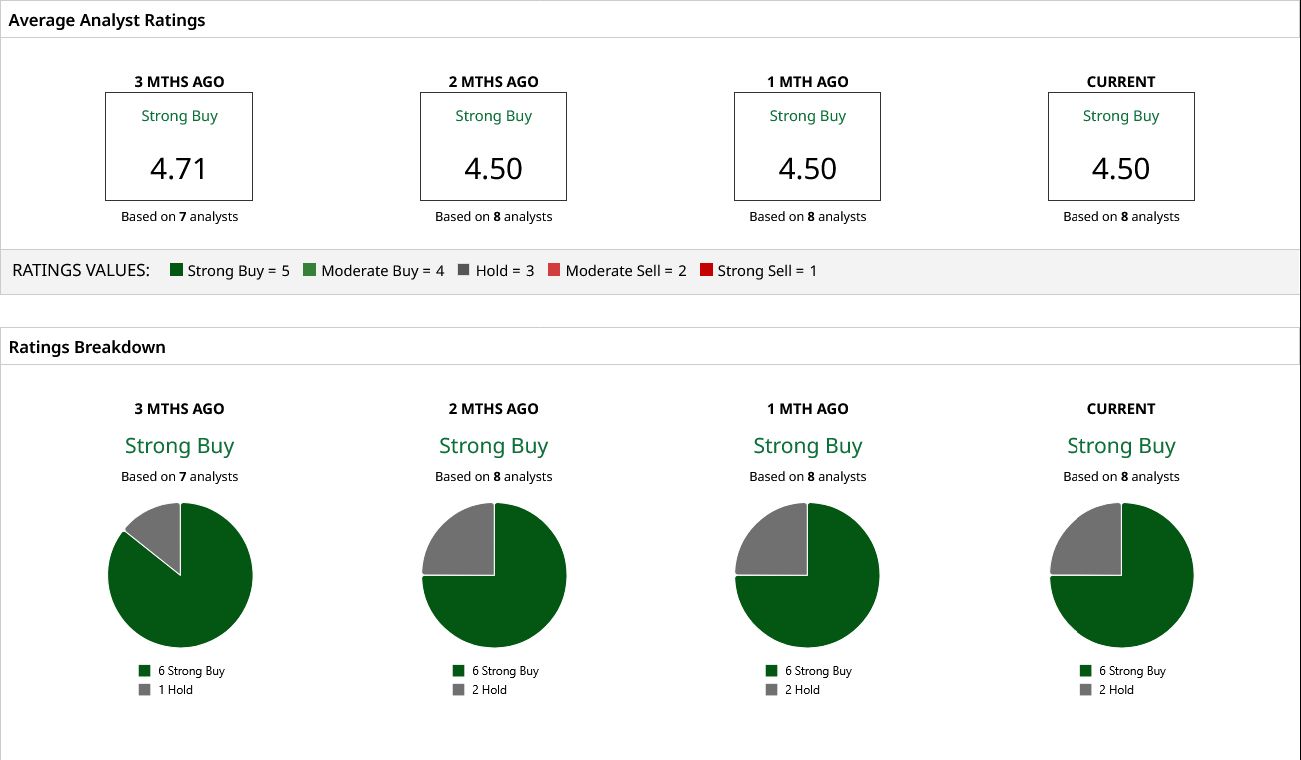
Task: Click the Strong Sell legend red square
Action: pyautogui.click(x=706, y=270)
